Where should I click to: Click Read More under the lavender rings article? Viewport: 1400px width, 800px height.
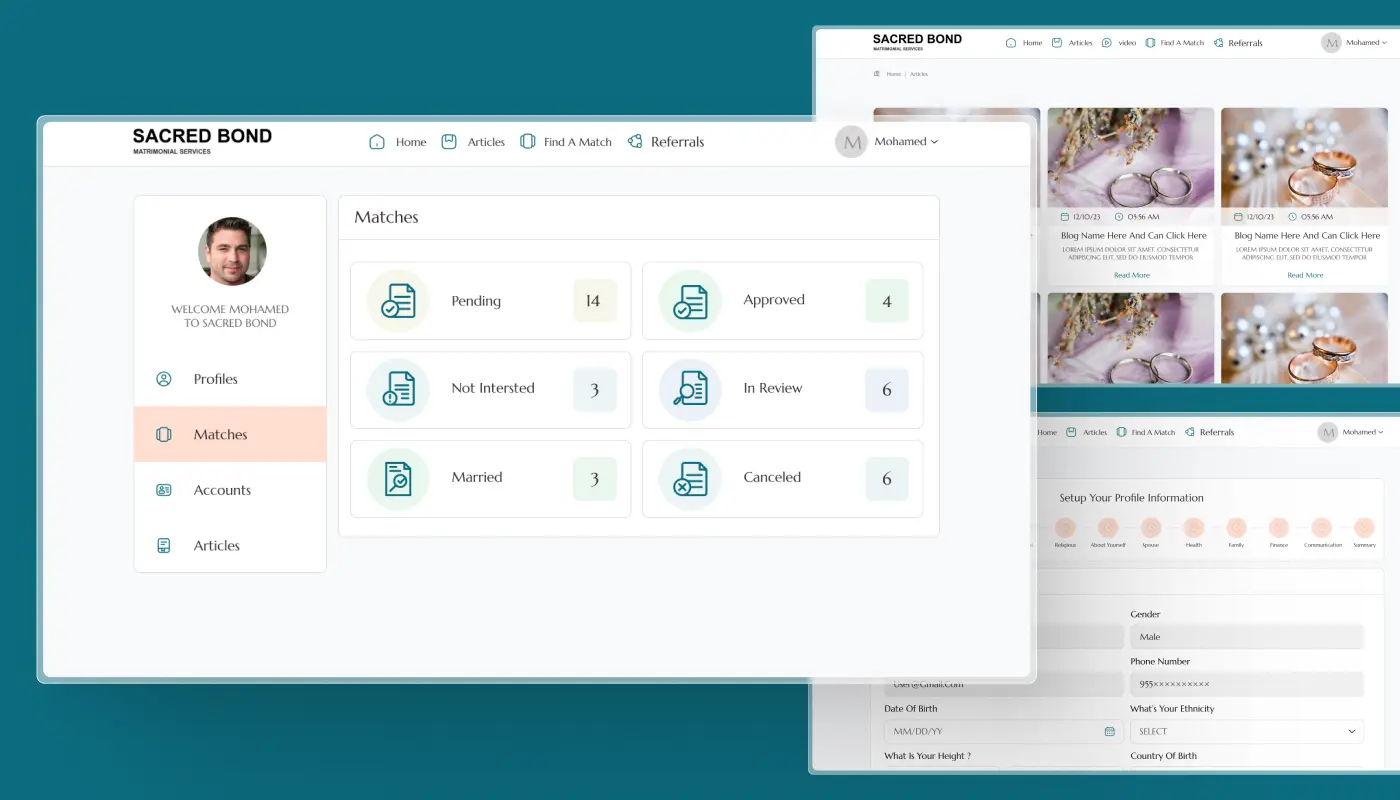click(1132, 275)
